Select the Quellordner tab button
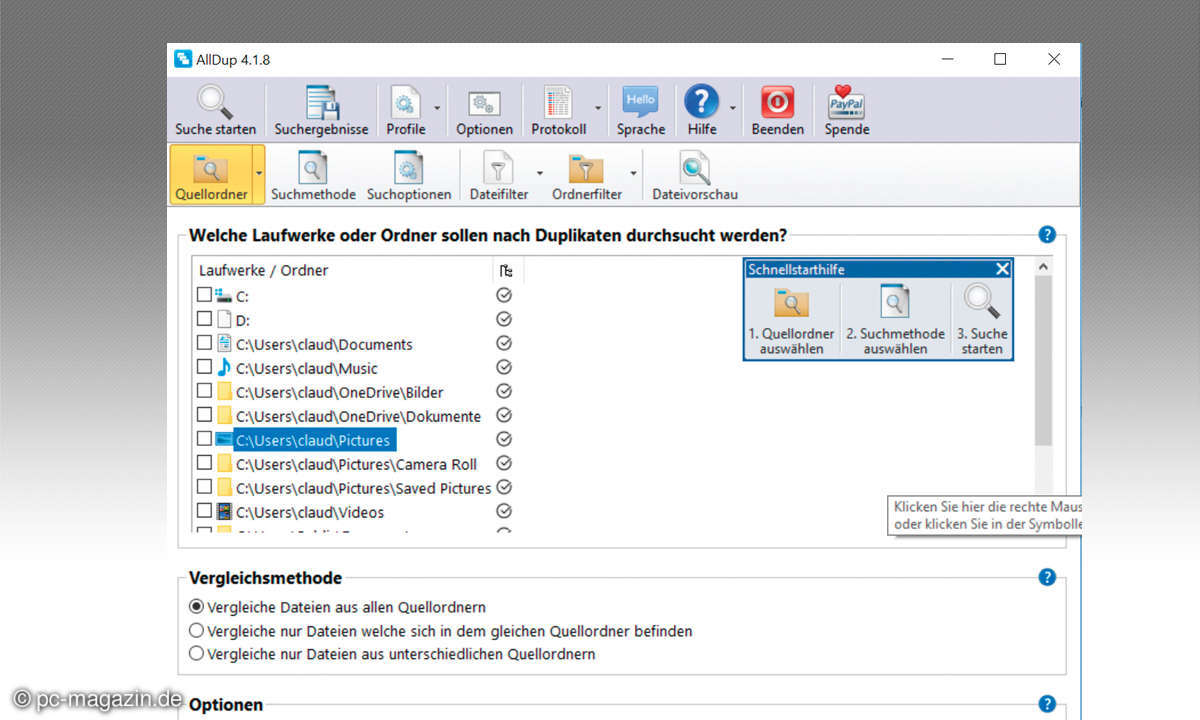The height and width of the screenshot is (720, 1200). coord(210,174)
